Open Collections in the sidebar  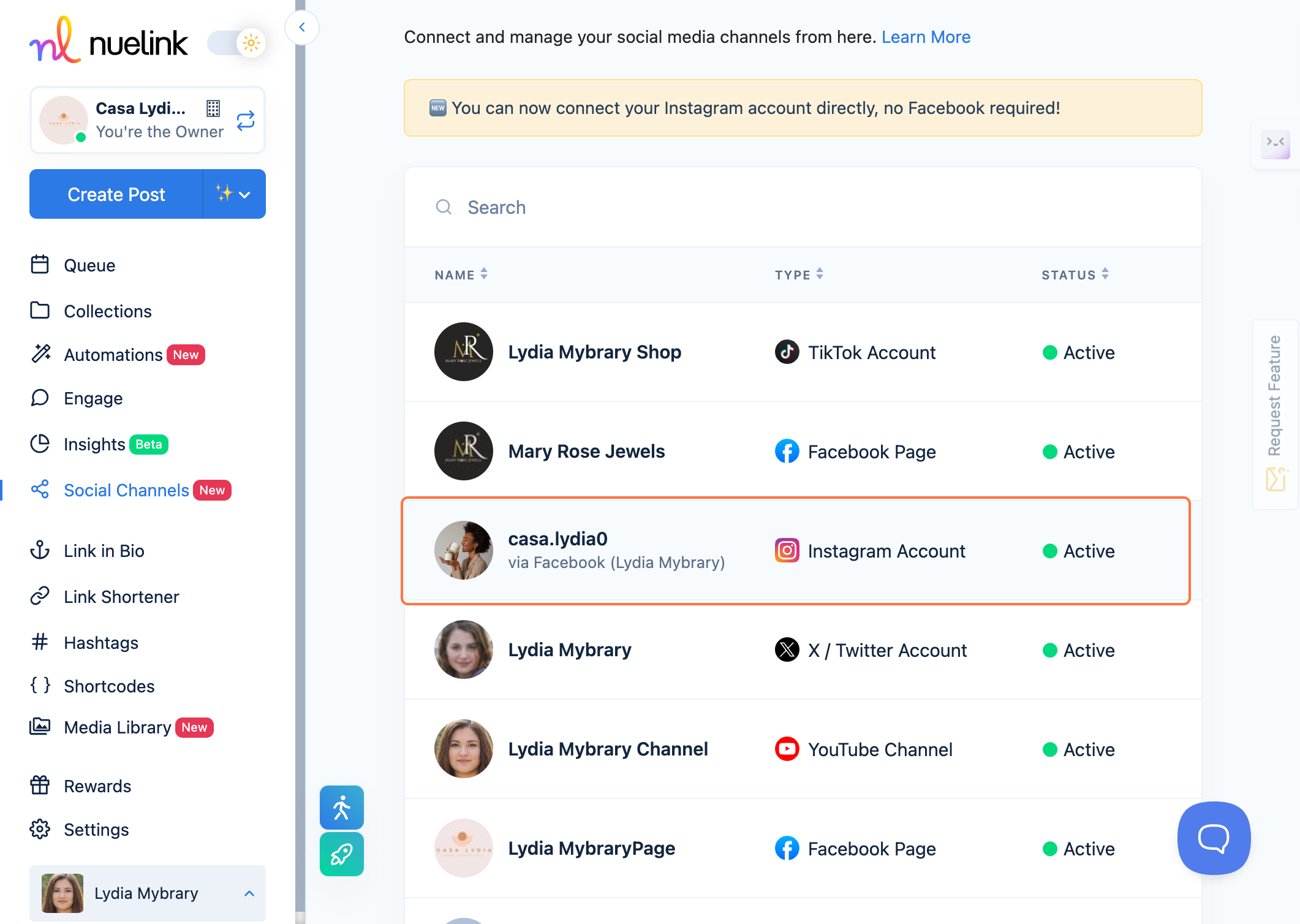click(x=108, y=311)
